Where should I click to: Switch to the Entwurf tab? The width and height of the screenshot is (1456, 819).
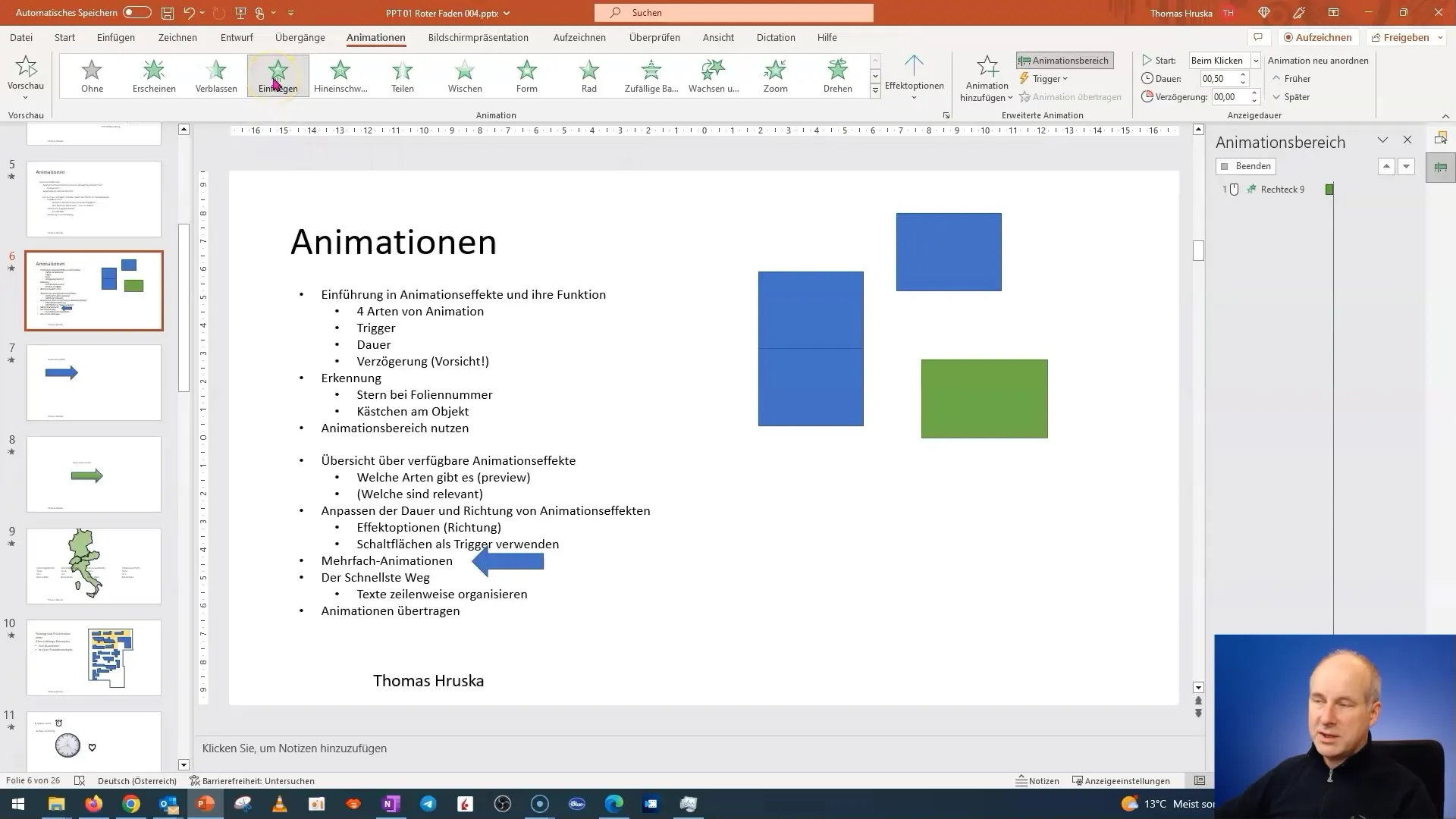237,37
